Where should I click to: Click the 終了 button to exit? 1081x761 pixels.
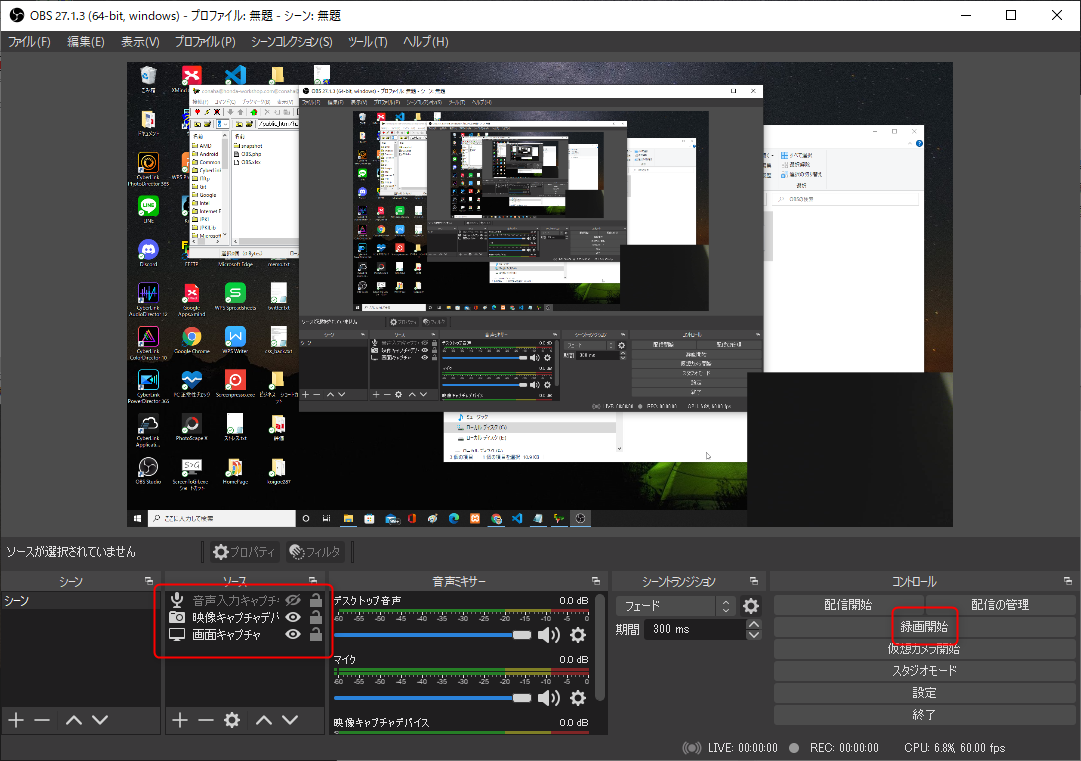click(925, 715)
